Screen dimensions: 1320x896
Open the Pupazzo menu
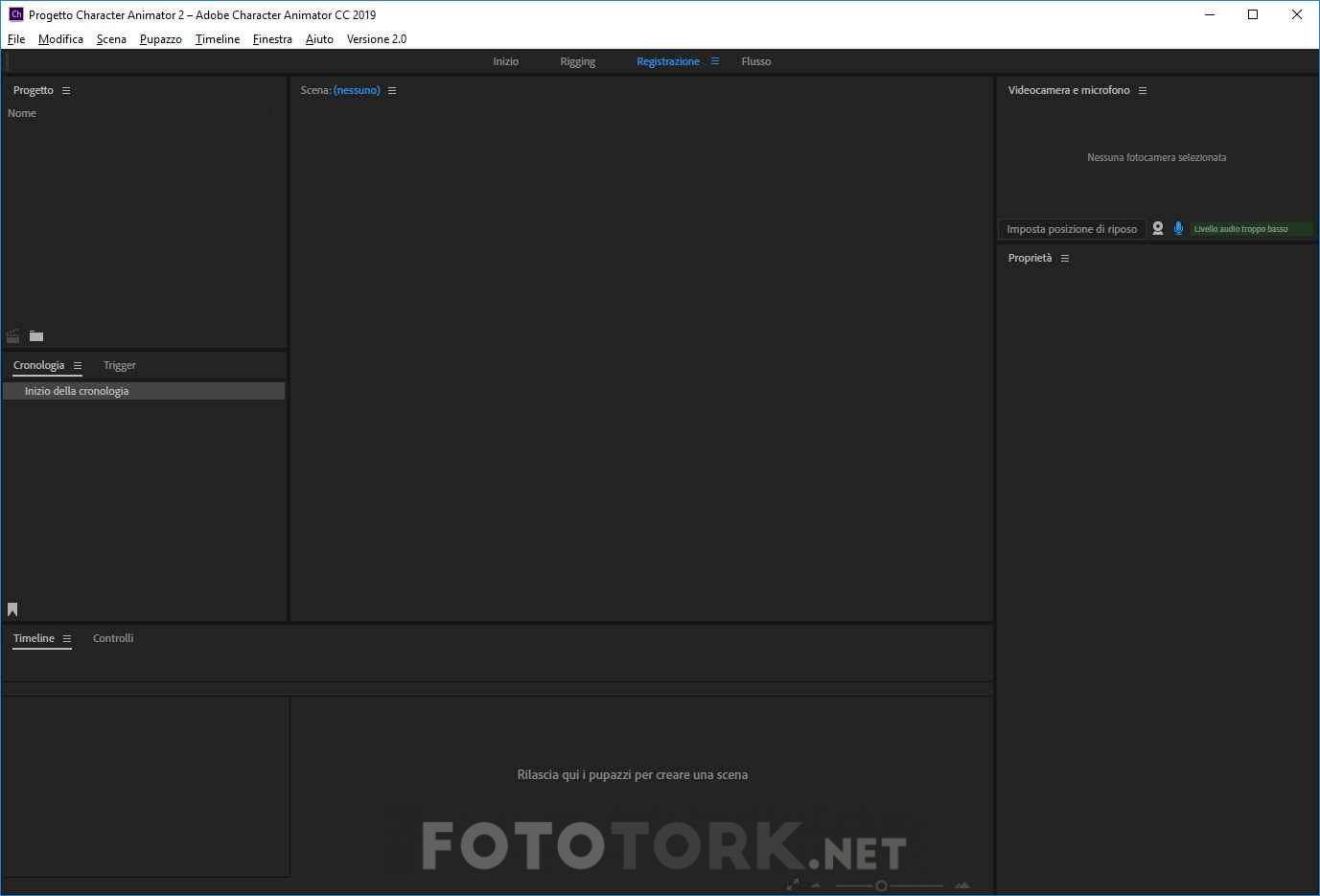coord(161,39)
